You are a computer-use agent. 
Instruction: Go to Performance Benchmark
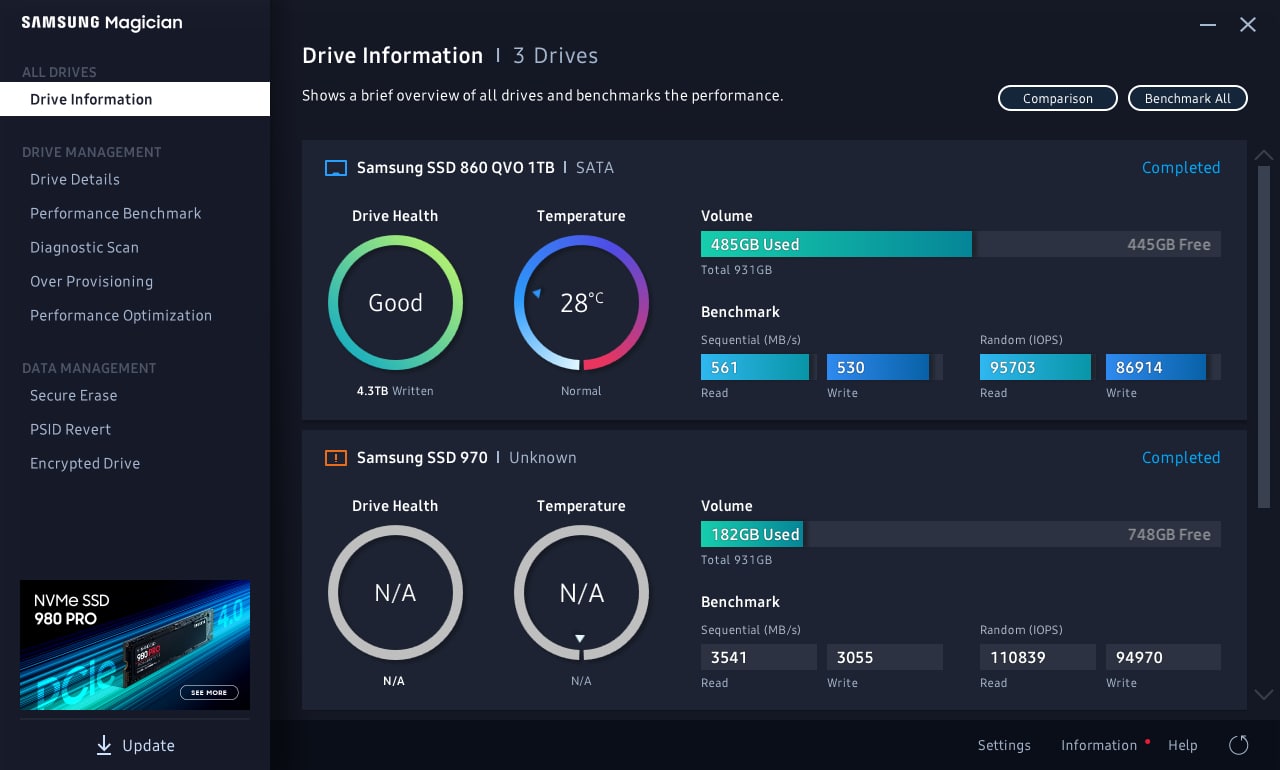coord(116,213)
